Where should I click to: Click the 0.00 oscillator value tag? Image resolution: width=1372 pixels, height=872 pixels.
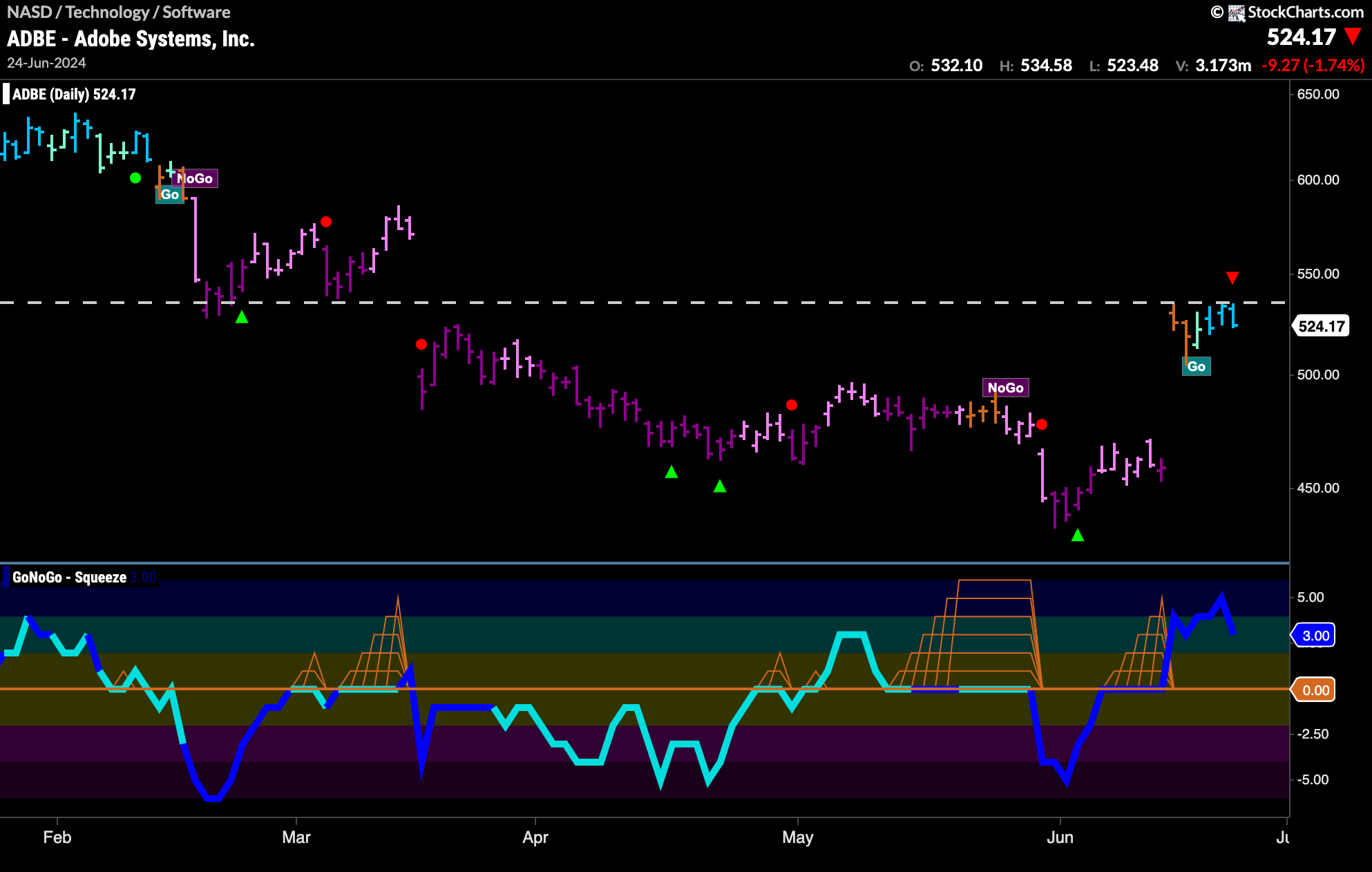pos(1314,690)
